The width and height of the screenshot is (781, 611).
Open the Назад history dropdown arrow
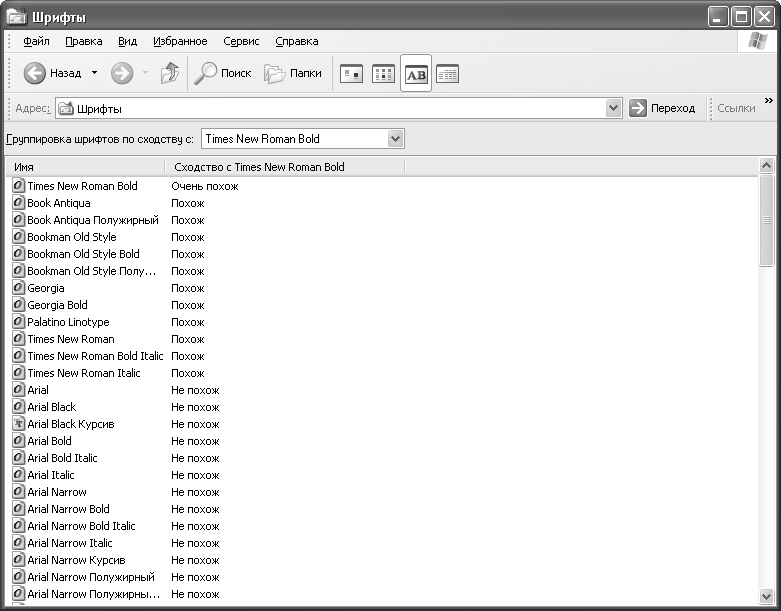tap(95, 73)
